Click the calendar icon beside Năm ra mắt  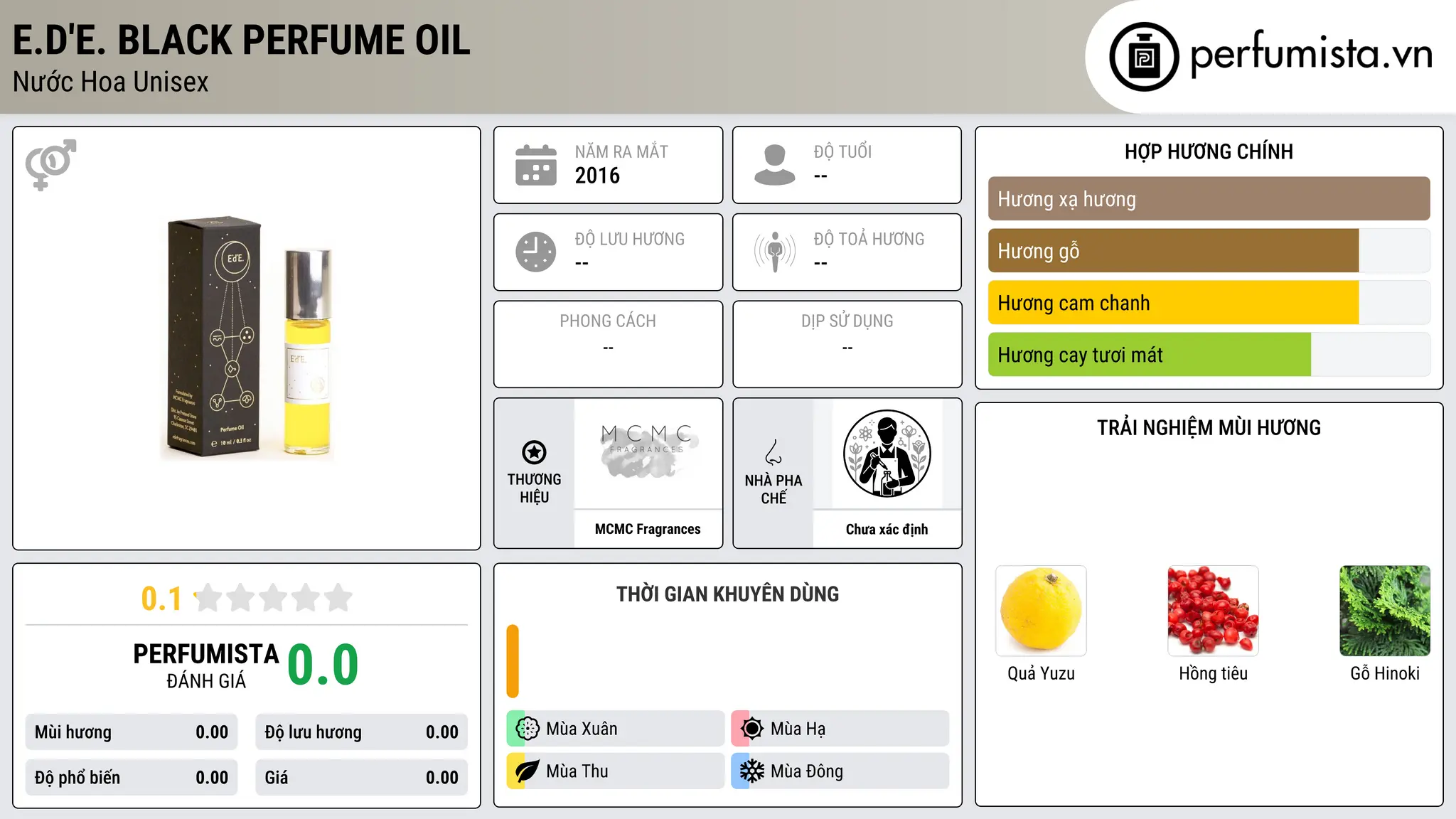[x=536, y=165]
